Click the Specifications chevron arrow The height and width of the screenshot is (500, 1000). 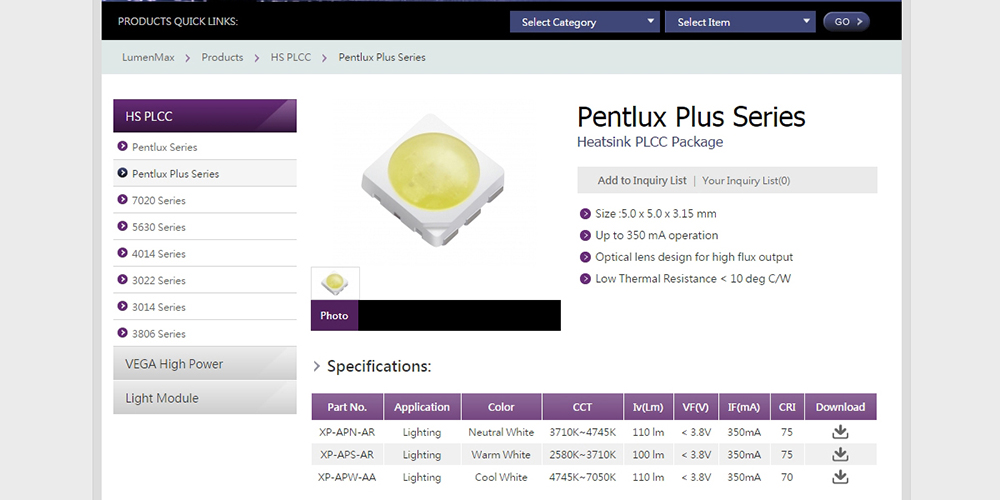(316, 367)
